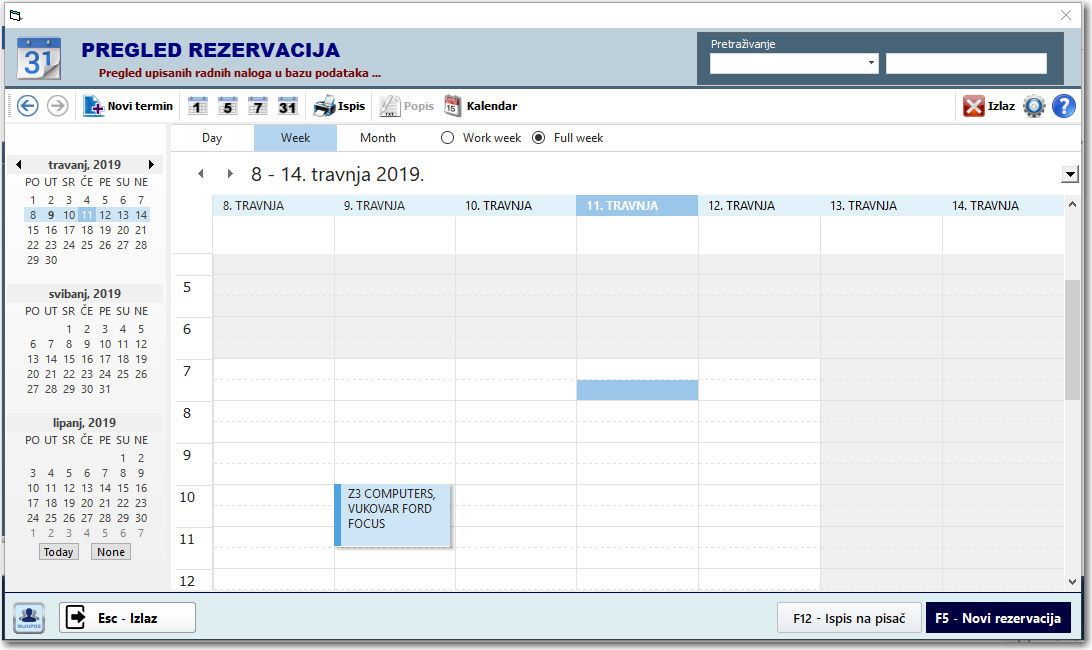Switch to Day tab
Screen dimensions: 1092x650
[x=212, y=138]
